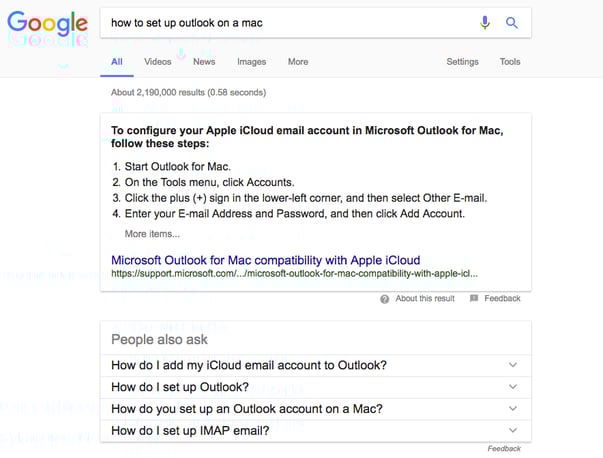Click step 'Enter your E-mail Address and Password'
The height and width of the screenshot is (458, 603).
[x=225, y=214]
